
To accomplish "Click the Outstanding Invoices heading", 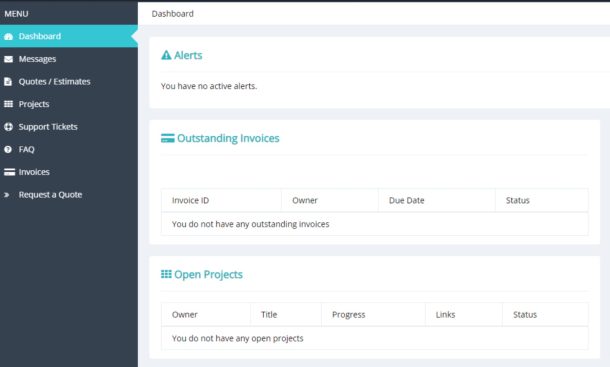I will pyautogui.click(x=228, y=138).
